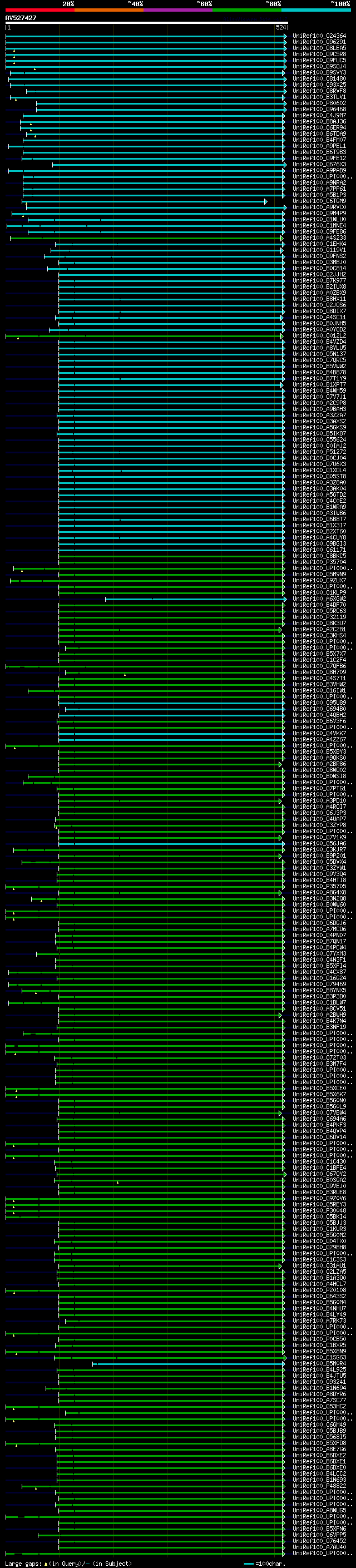
Task: Select hit UniRef100_P0CB50
Action: [319, 1339]
